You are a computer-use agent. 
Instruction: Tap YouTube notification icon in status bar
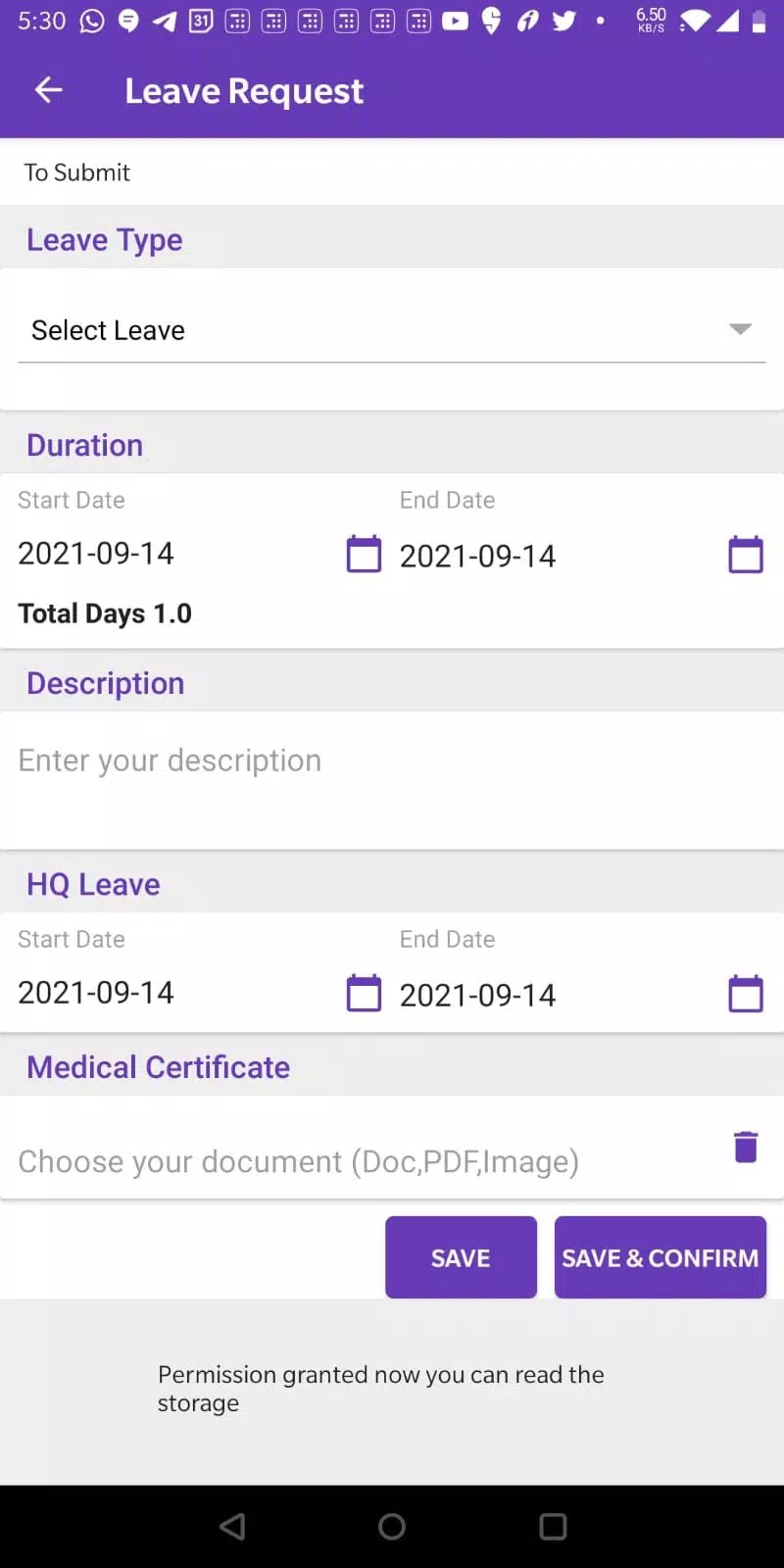[x=455, y=21]
